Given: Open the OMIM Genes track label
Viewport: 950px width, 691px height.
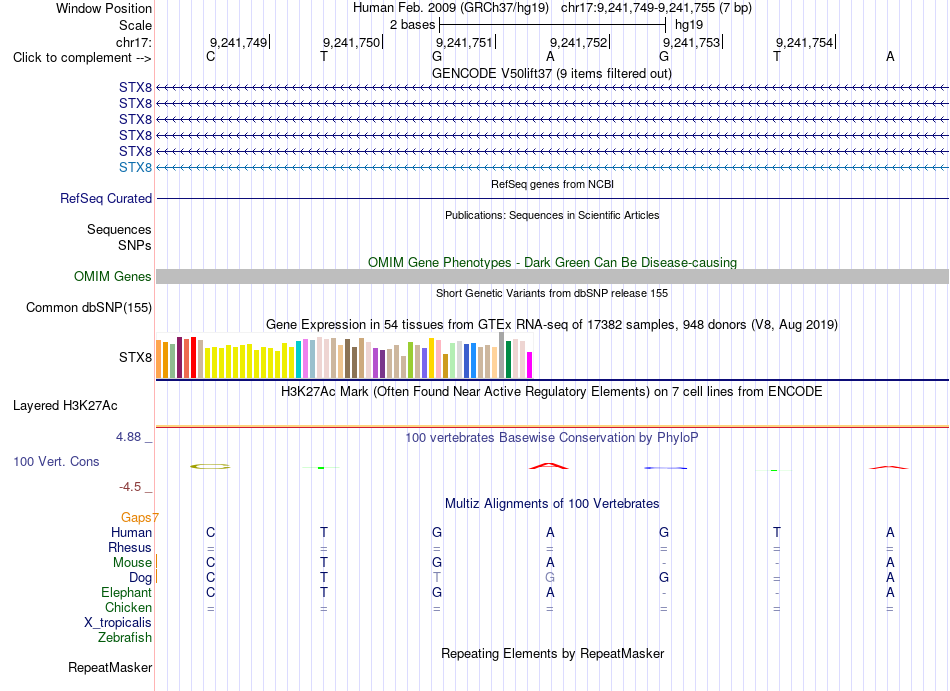Looking at the screenshot, I should pos(113,276).
